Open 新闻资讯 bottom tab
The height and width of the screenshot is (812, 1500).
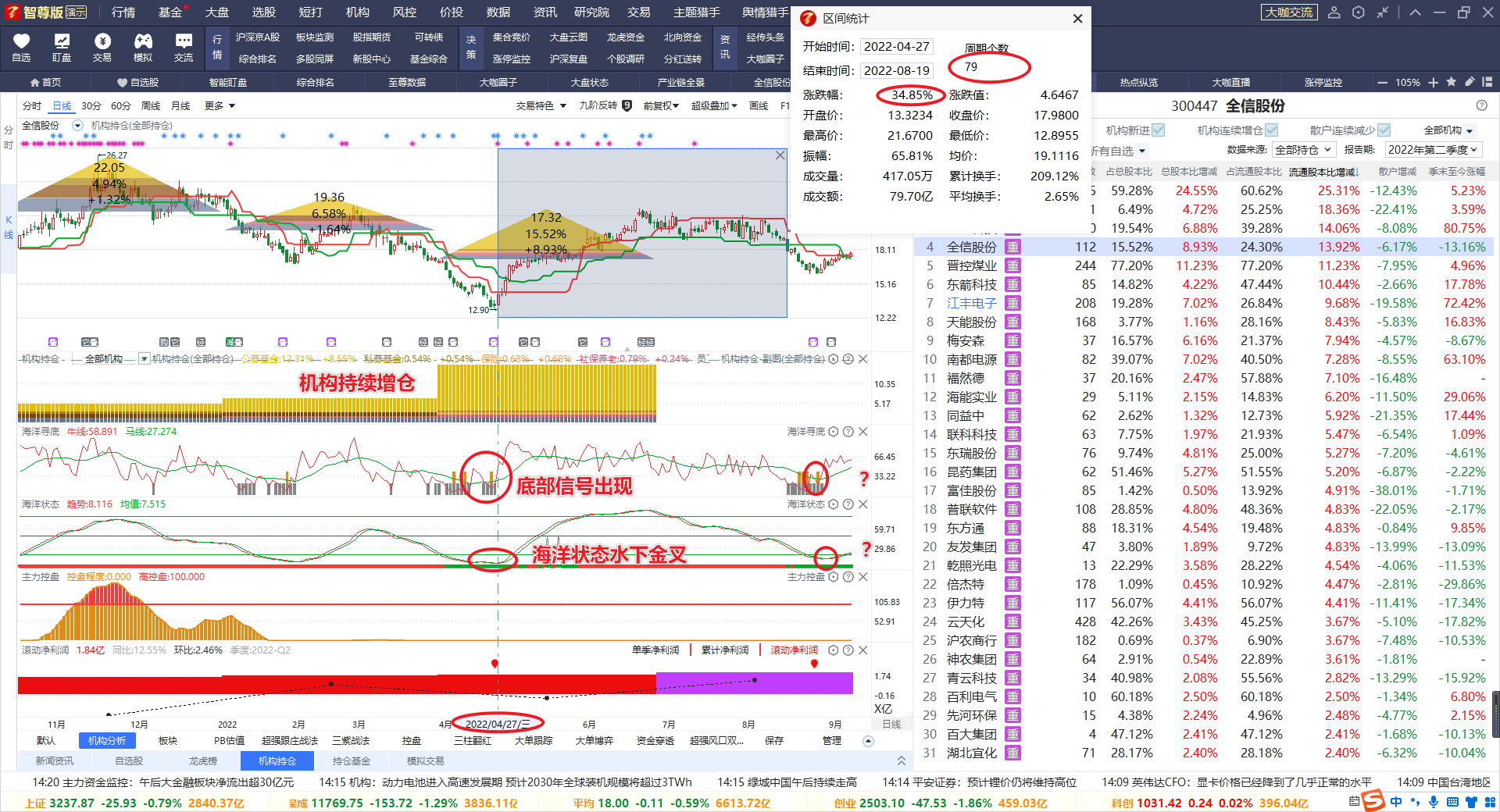point(54,760)
